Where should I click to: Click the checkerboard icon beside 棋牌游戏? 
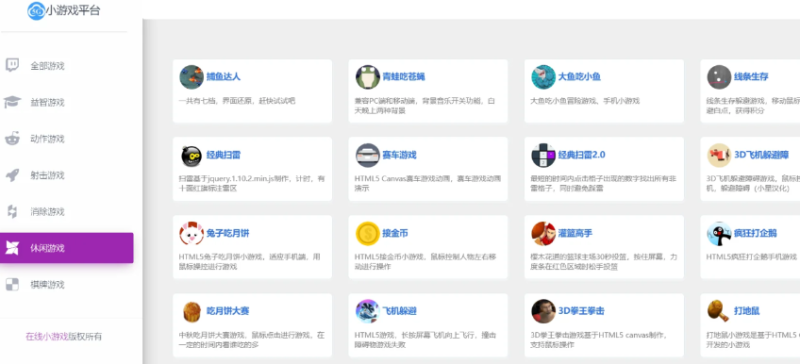pyautogui.click(x=12, y=284)
